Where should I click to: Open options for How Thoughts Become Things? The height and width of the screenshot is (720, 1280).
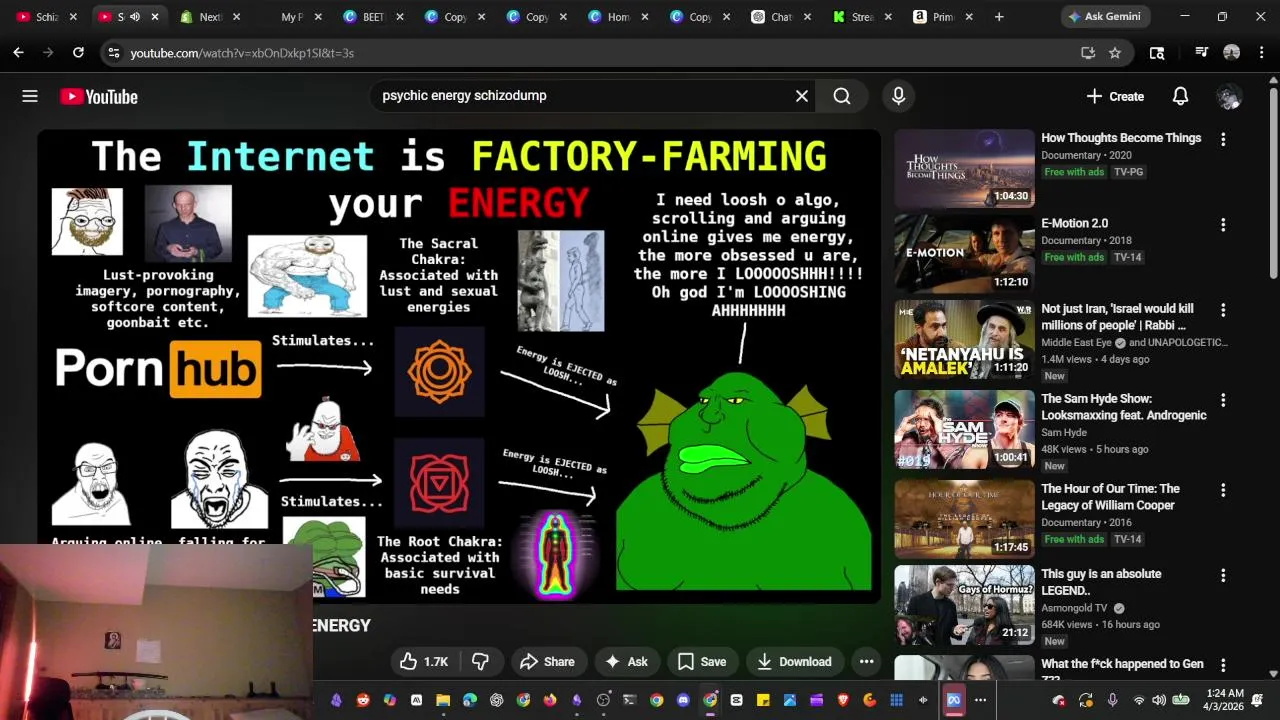[1222, 140]
